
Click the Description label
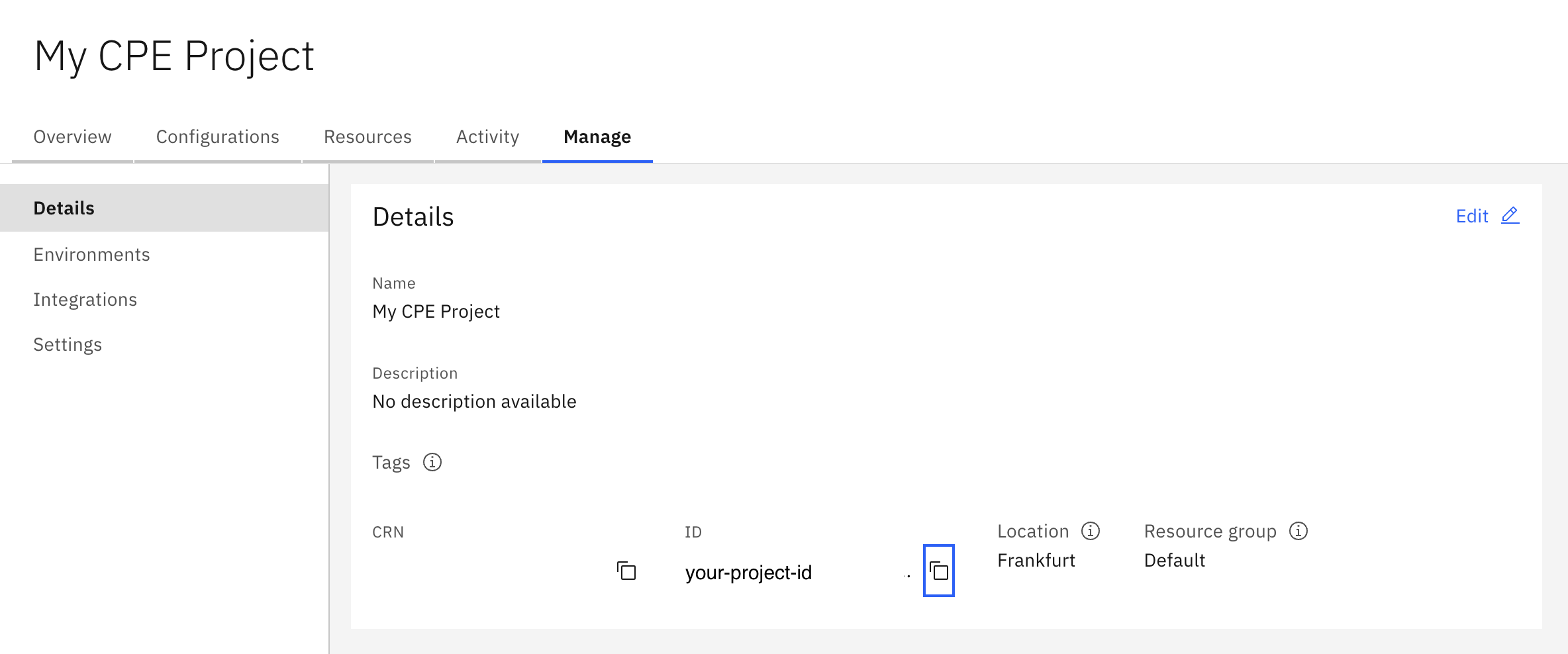[x=415, y=373]
